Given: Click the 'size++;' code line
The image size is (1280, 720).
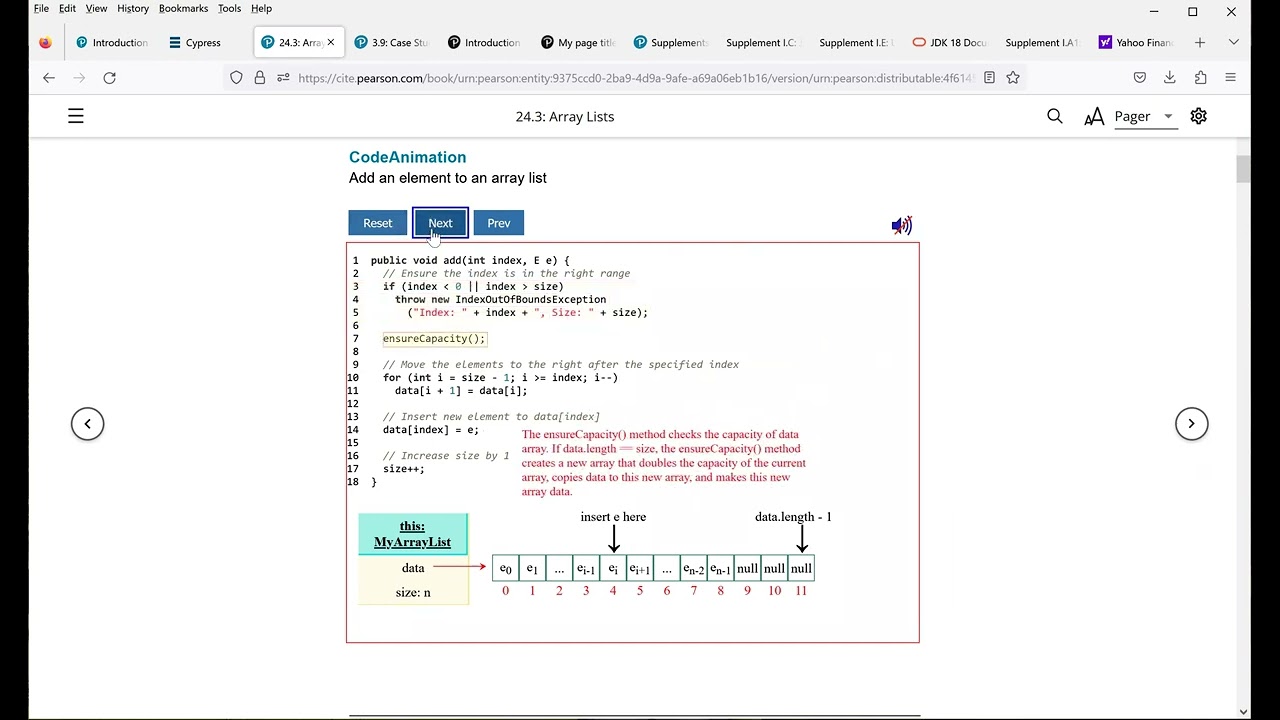Looking at the screenshot, I should pos(403,469).
